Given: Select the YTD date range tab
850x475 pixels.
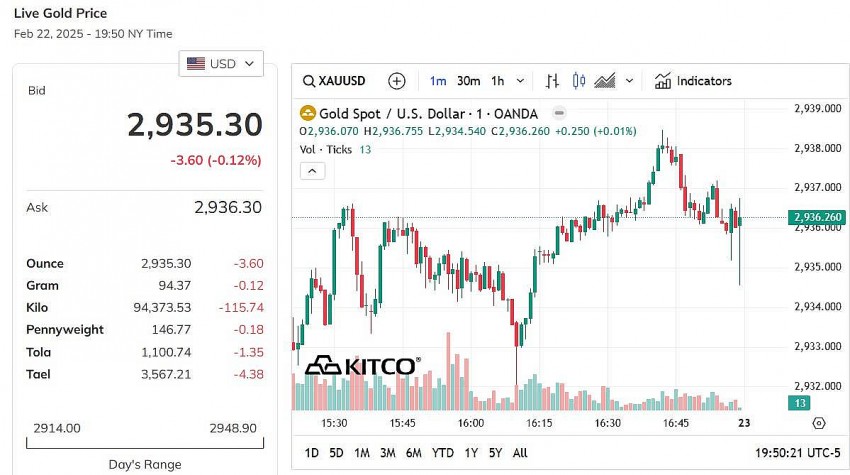Looking at the screenshot, I should click(x=443, y=453).
